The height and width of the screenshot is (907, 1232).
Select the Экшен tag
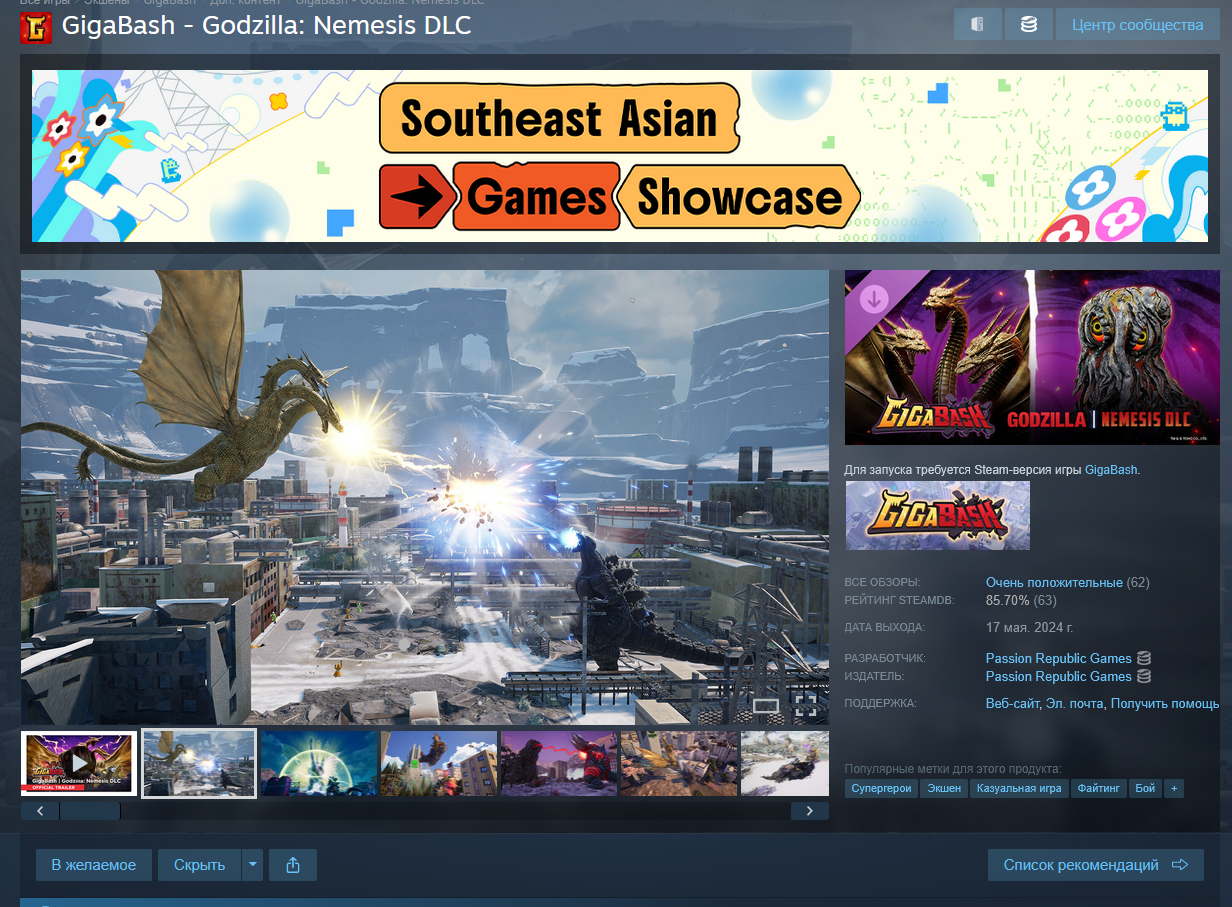click(x=944, y=789)
